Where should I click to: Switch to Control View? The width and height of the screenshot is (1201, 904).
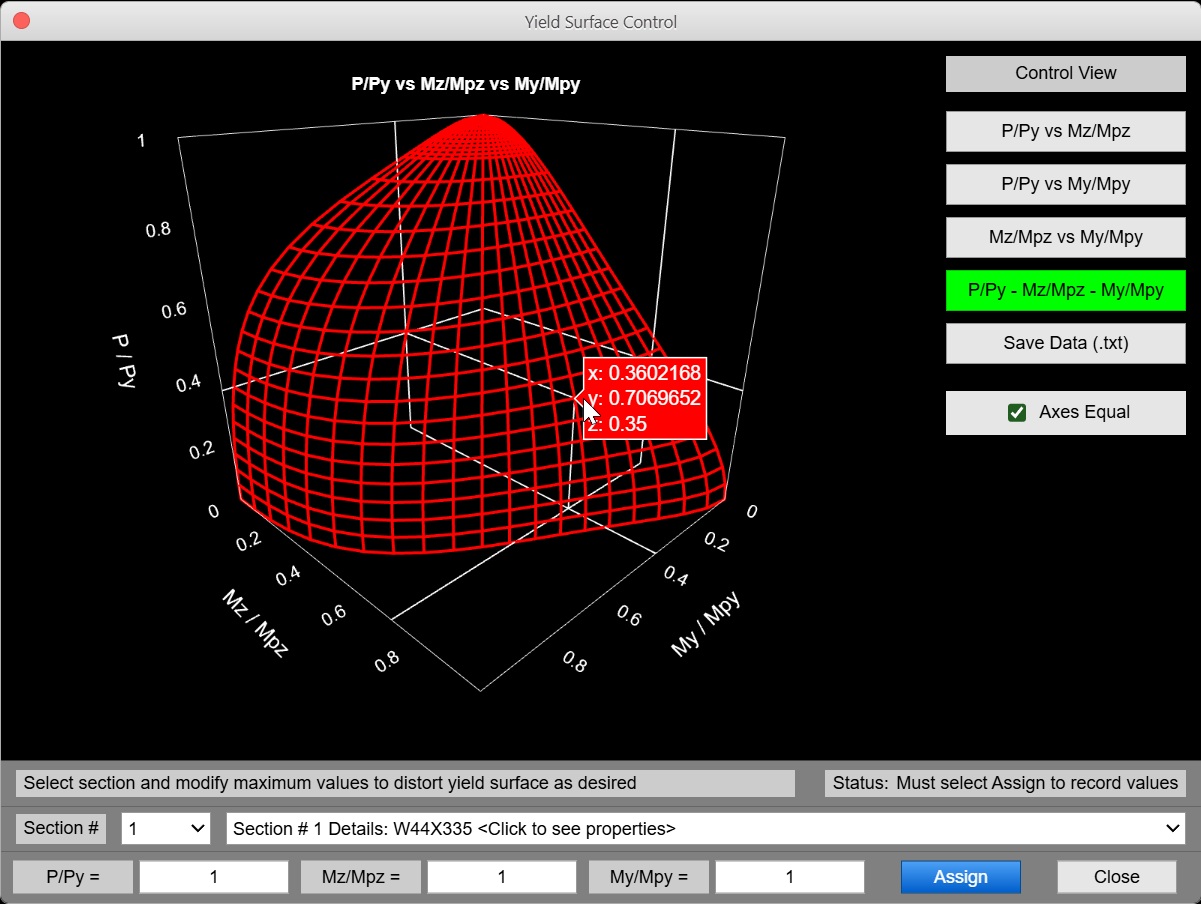click(x=1065, y=73)
